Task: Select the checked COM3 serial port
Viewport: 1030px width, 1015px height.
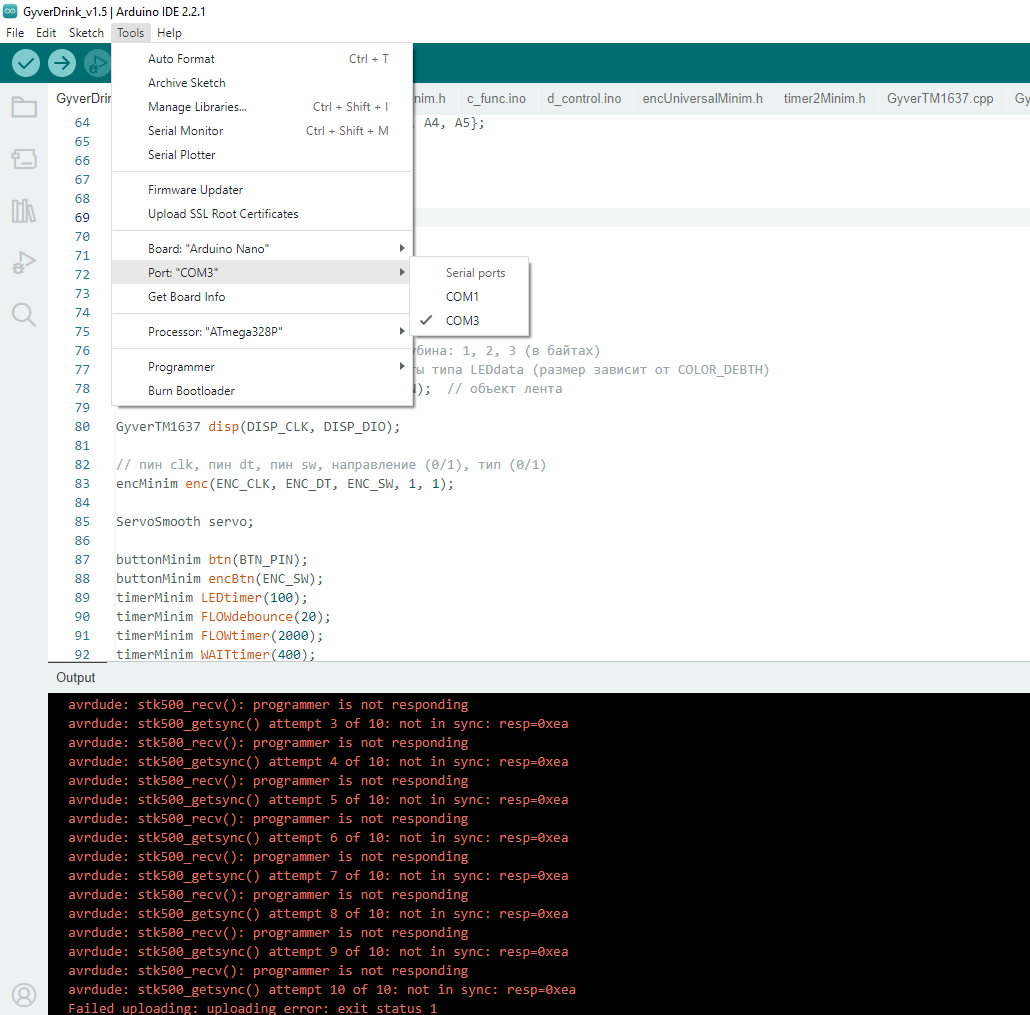Action: pyautogui.click(x=462, y=321)
